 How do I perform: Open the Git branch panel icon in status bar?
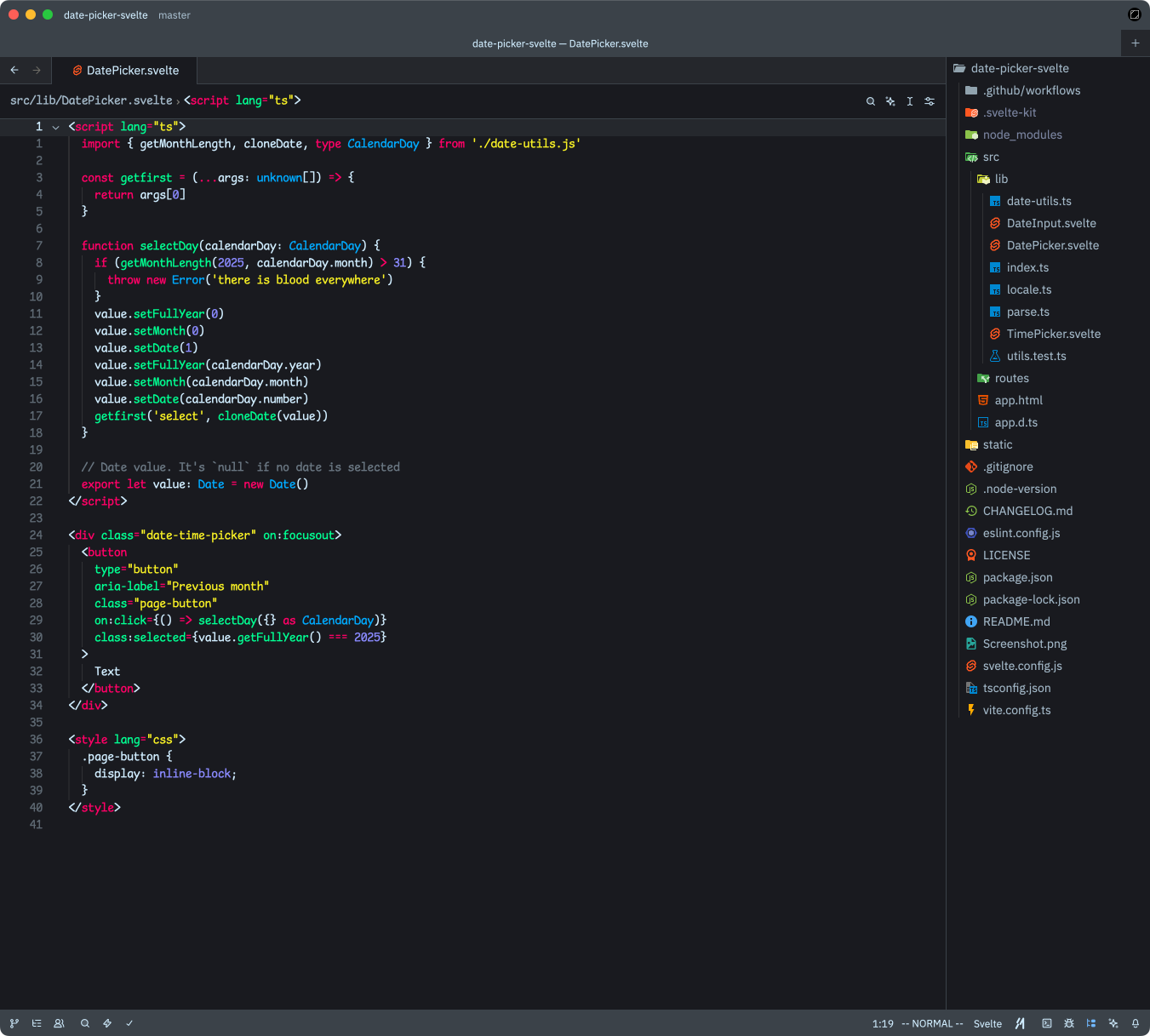click(x=14, y=1023)
